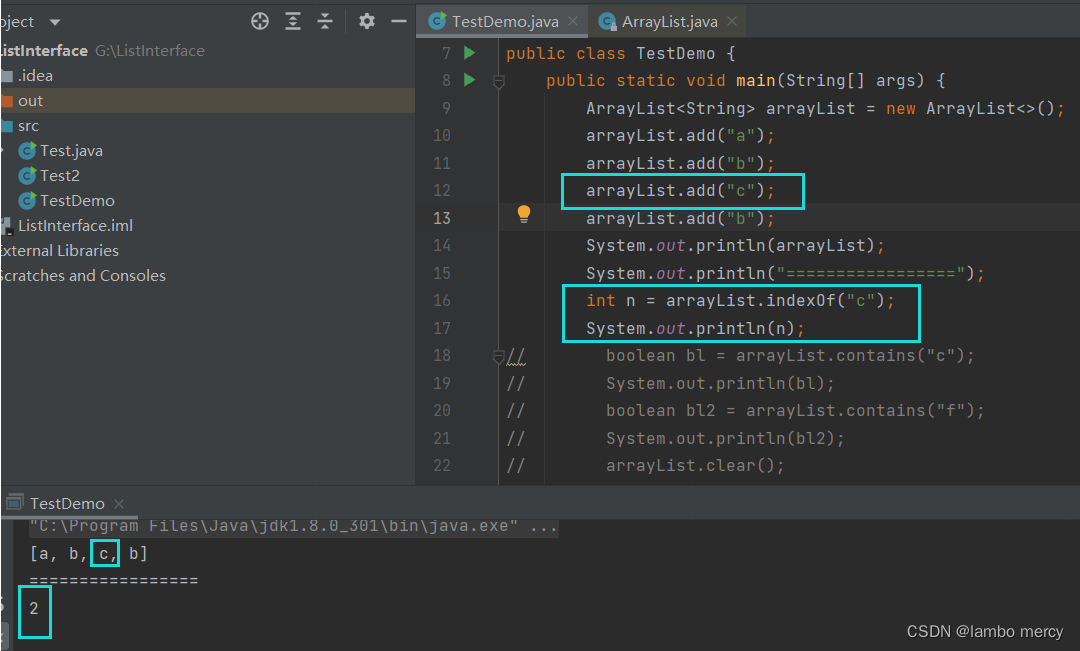Screen dimensions: 1080x651
Task: Expand all in Project panel toolbar
Action: [293, 21]
